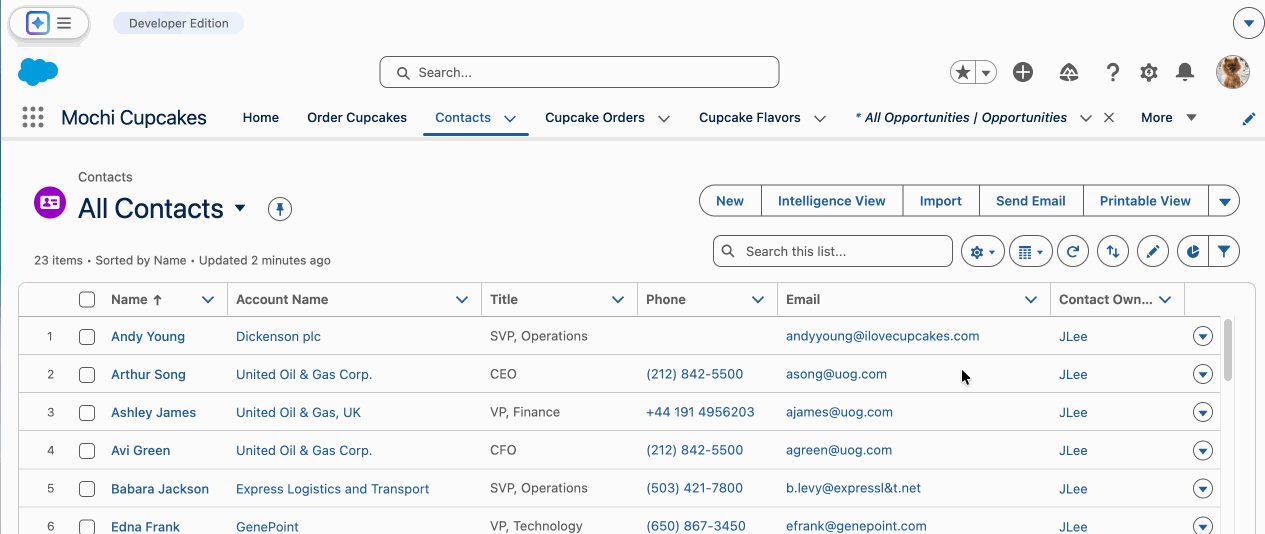Open the Setup gear icon
Viewport: 1265px width, 534px height.
(x=1149, y=72)
